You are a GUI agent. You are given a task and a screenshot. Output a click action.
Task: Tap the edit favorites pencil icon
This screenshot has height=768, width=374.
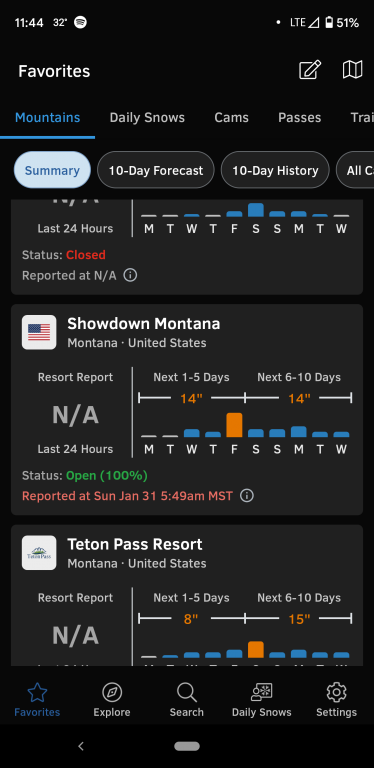[310, 70]
